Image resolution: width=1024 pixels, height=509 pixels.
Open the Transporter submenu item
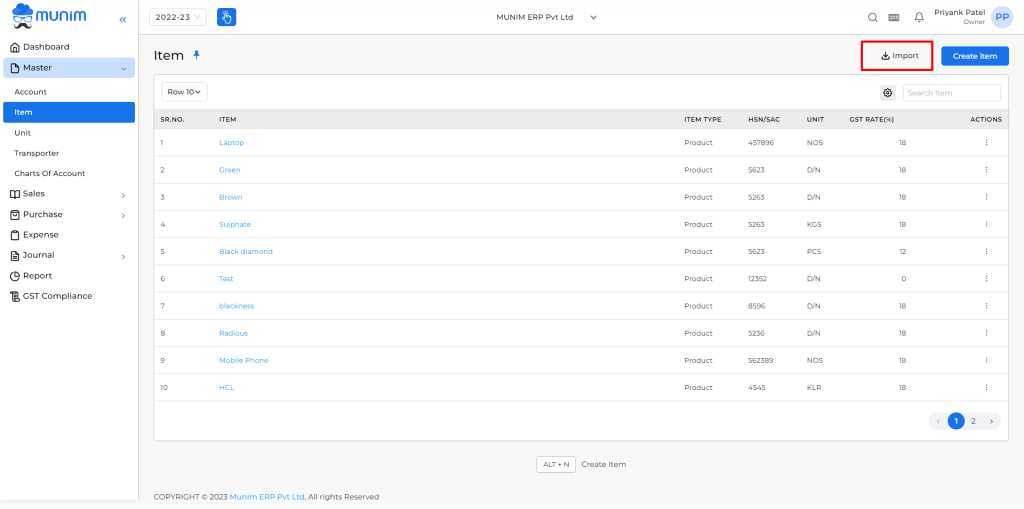(x=37, y=153)
